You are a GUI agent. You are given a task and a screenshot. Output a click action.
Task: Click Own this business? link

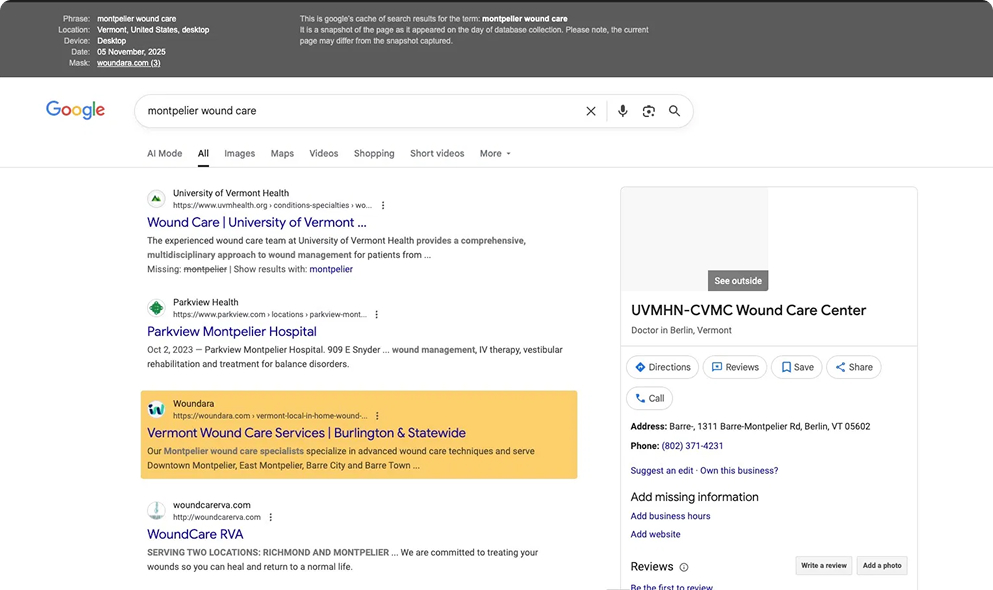tap(739, 470)
